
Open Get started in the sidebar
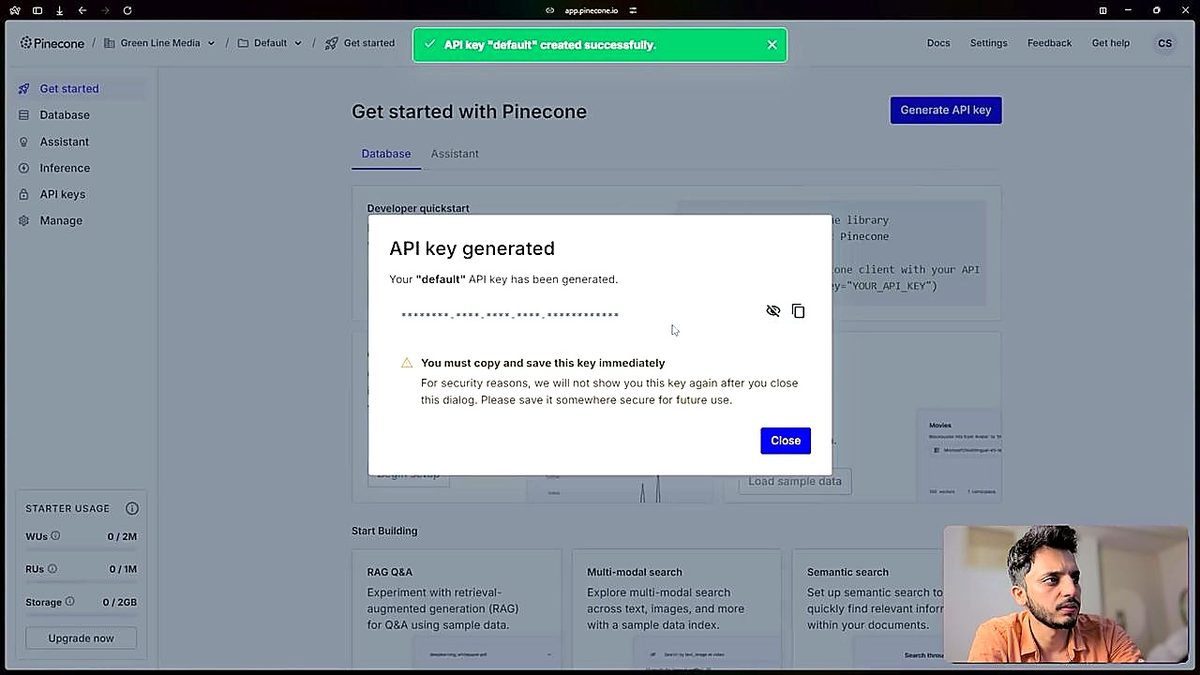82,89
